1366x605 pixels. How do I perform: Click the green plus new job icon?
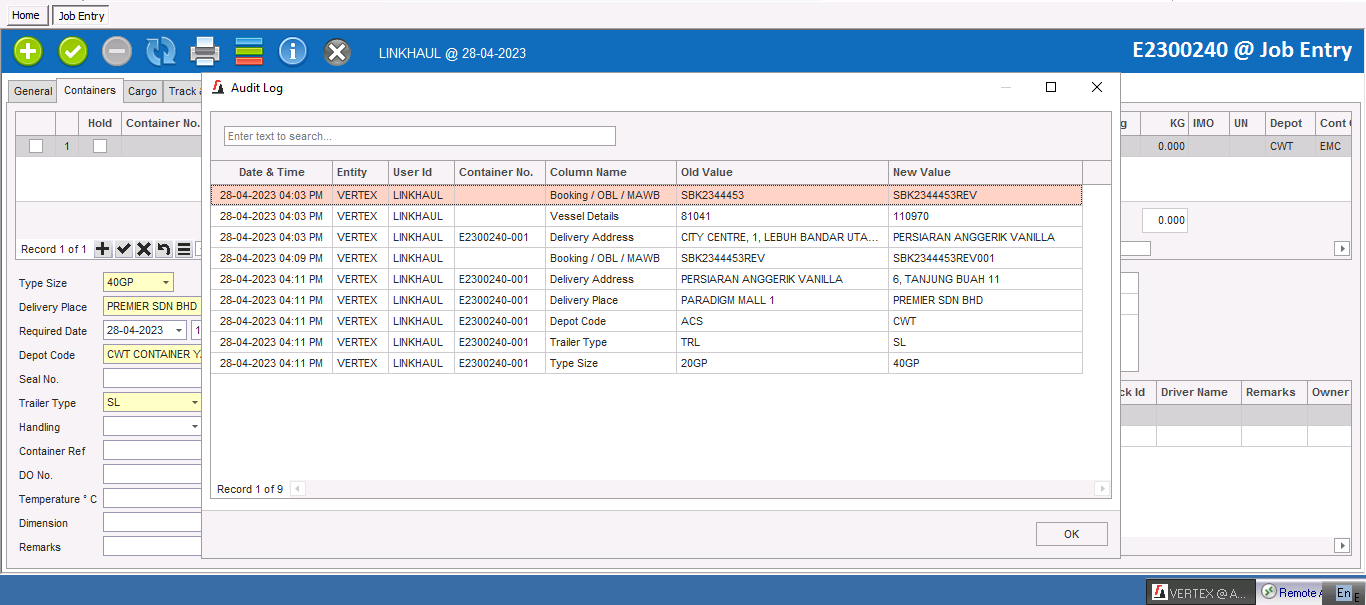28,51
